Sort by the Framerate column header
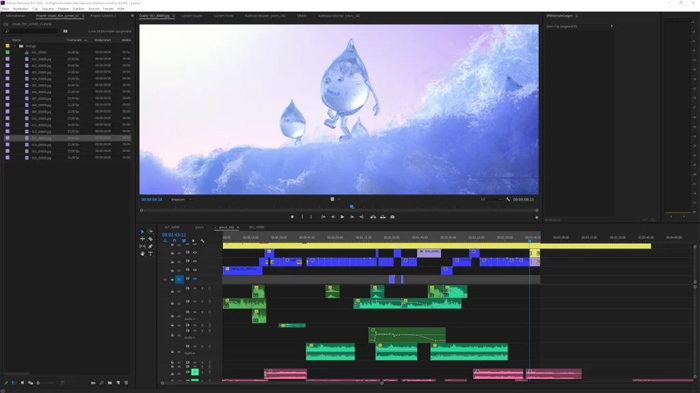This screenshot has height=393, width=700. (x=75, y=40)
